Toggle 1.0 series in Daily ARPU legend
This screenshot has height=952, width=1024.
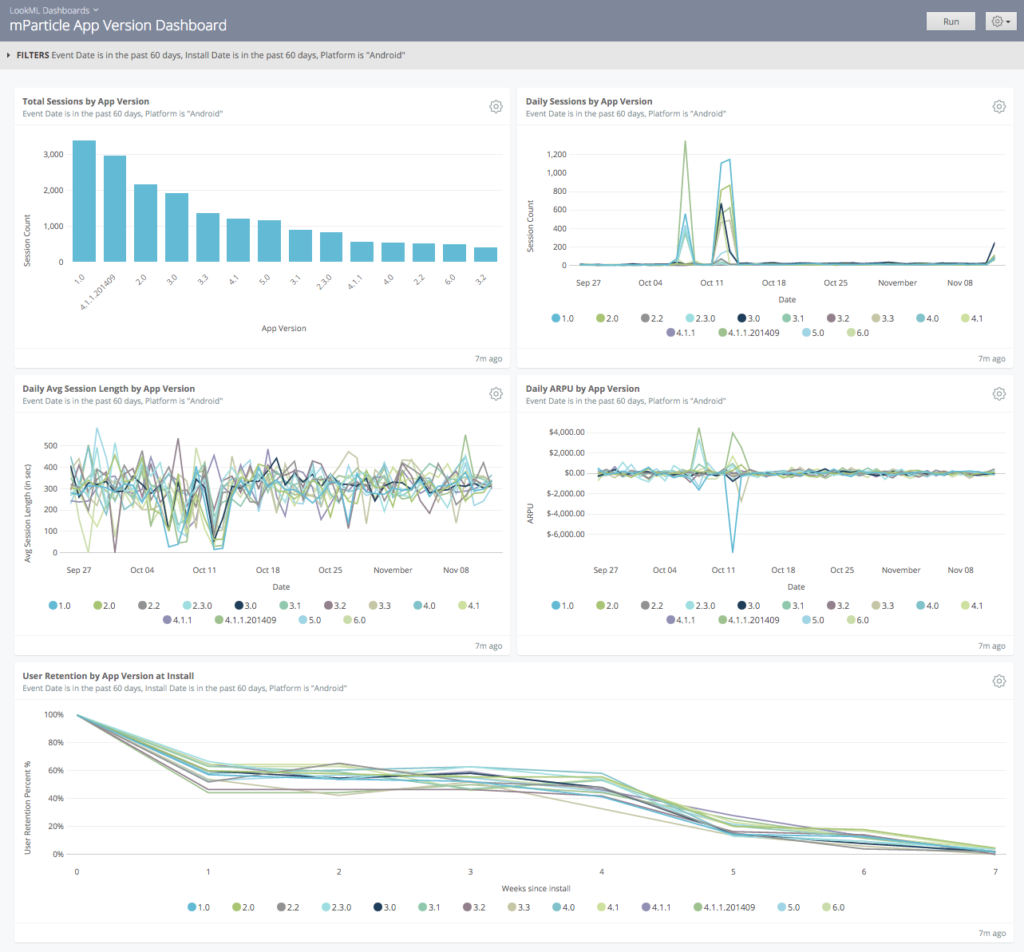(562, 606)
